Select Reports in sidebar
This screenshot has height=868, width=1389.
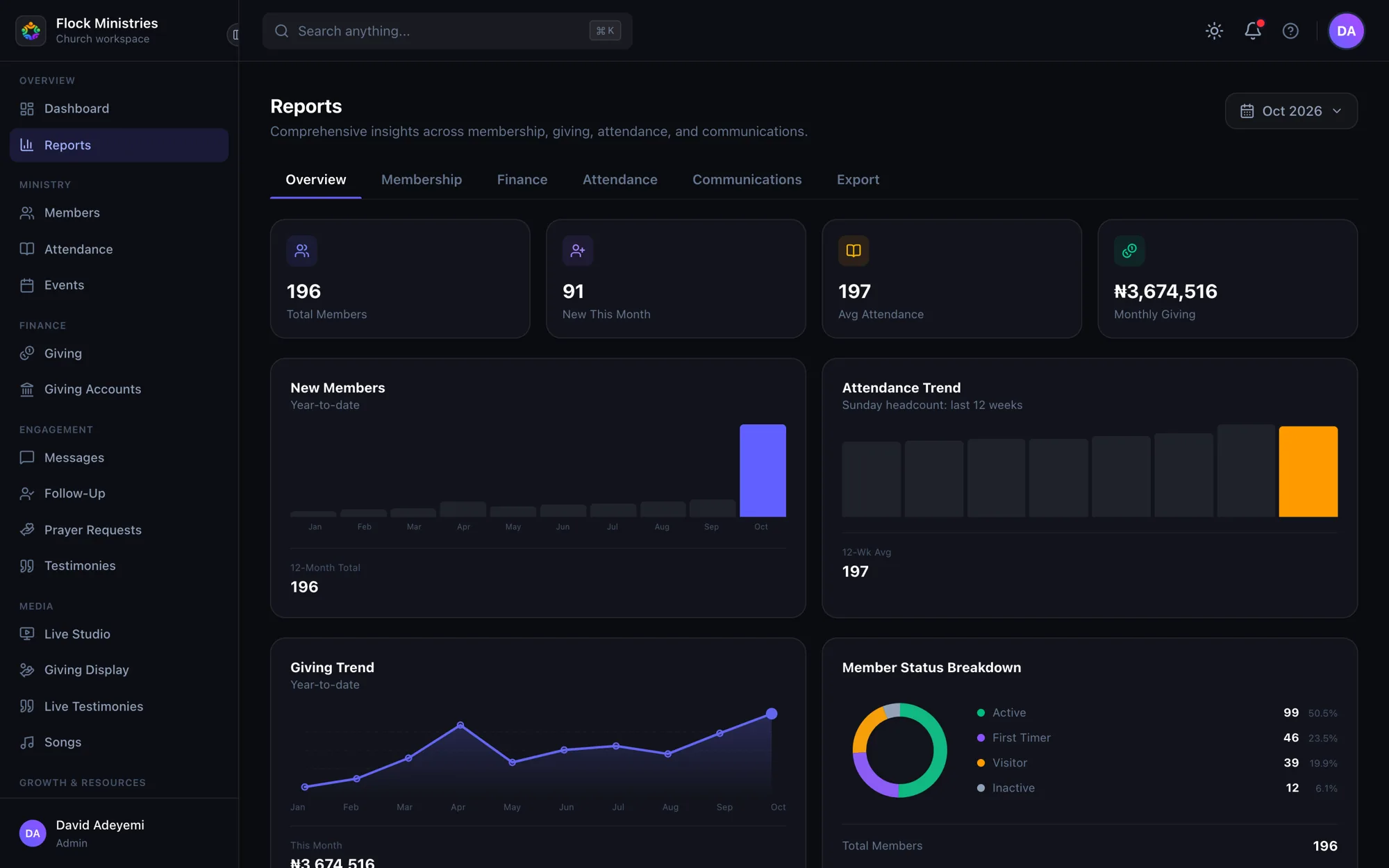point(119,145)
